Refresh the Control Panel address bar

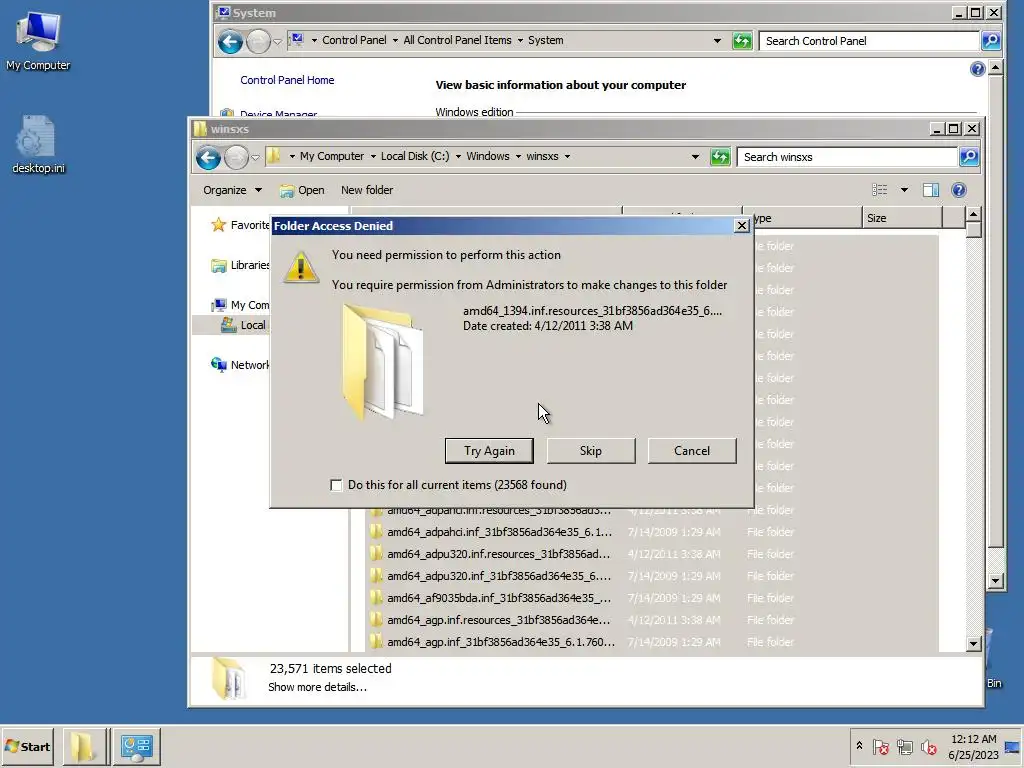(x=742, y=41)
